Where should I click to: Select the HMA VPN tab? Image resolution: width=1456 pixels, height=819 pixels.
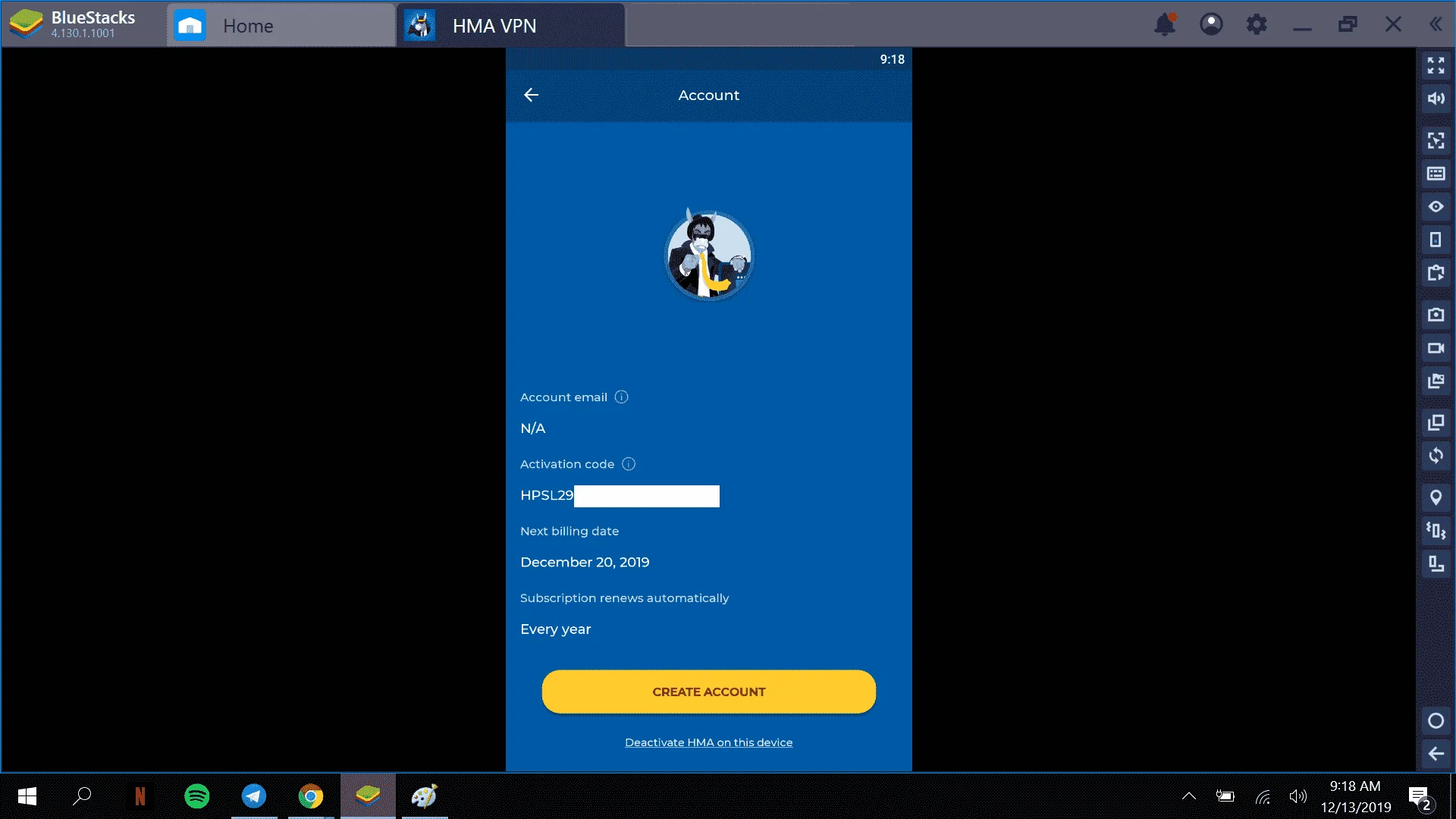511,26
